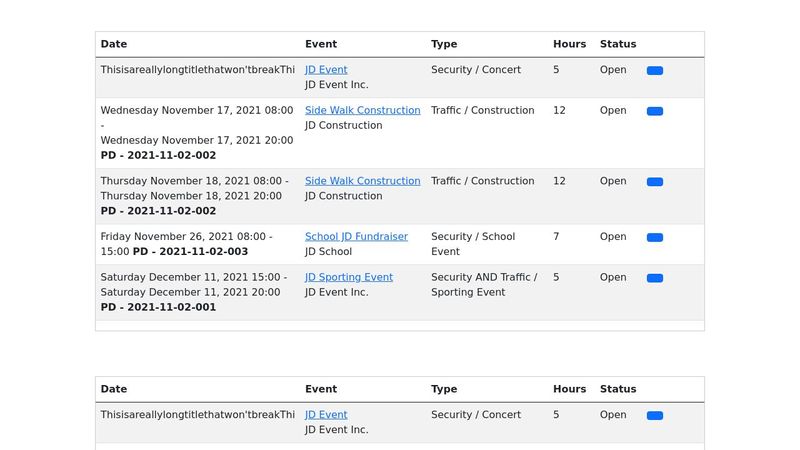Open Side Walk Construction link for November 18
The image size is (800, 450).
coord(363,181)
